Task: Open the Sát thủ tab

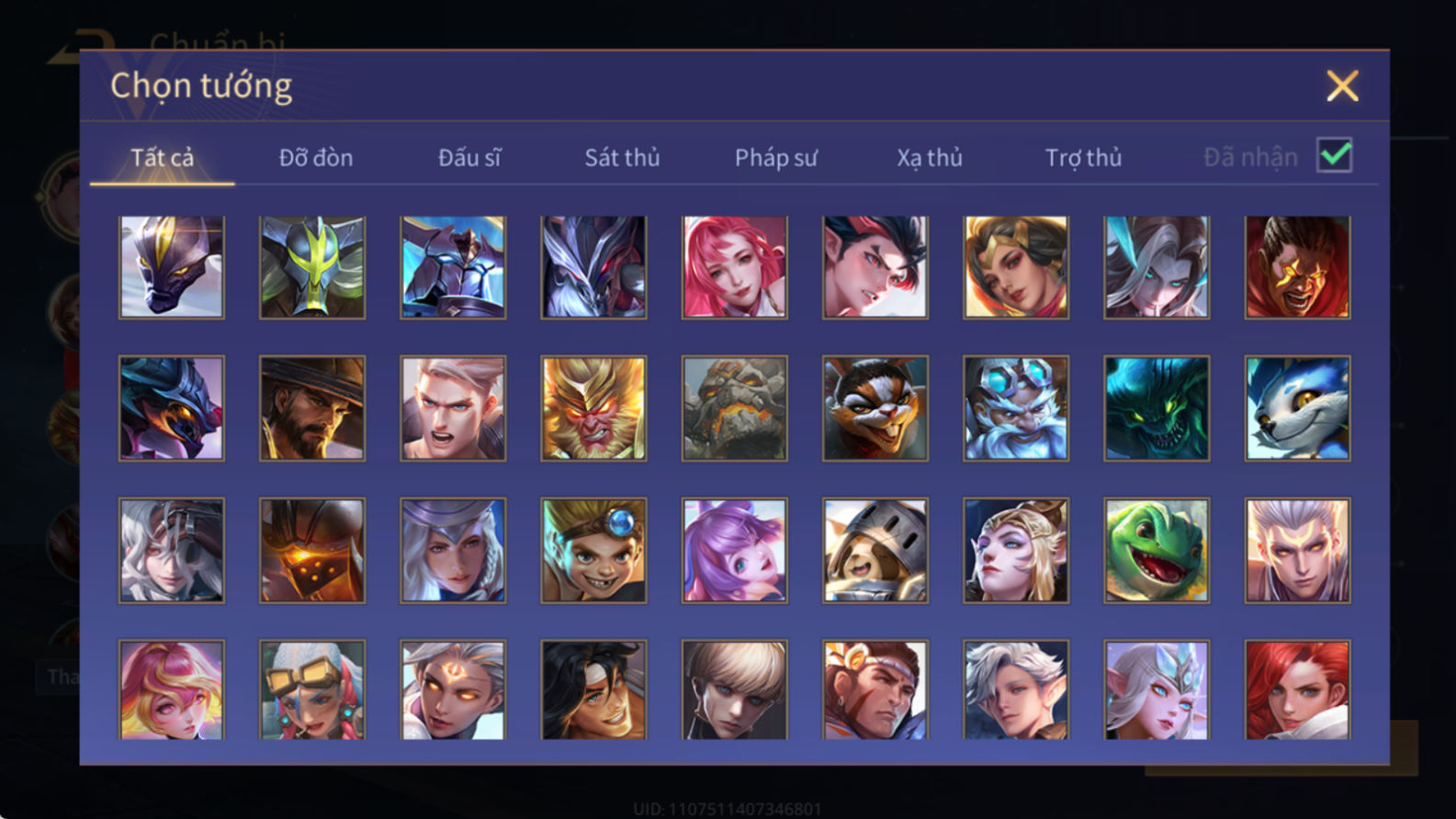Action: coord(622,158)
